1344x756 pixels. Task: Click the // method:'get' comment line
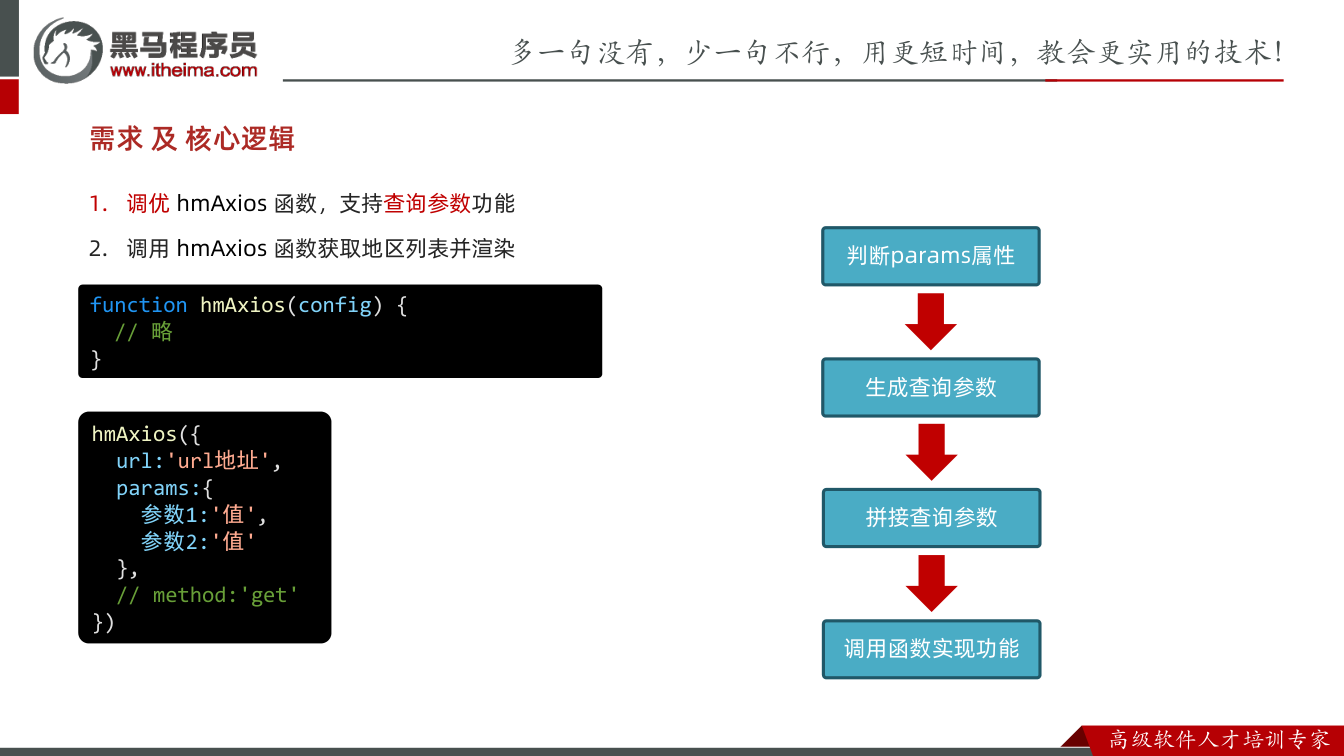pos(208,595)
